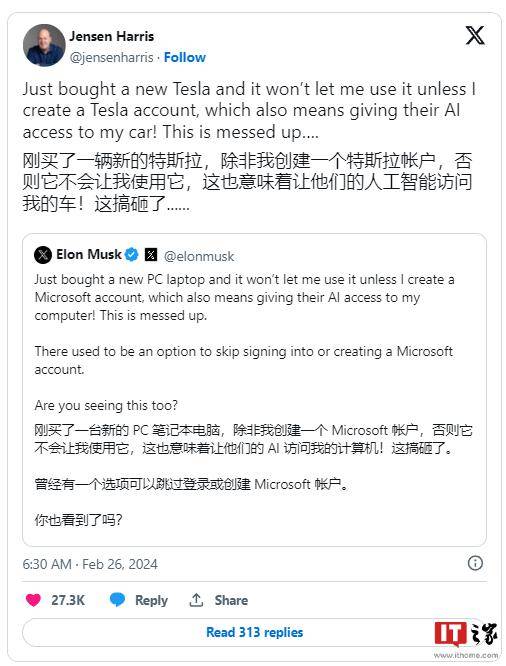The height and width of the screenshot is (666, 506).
Task: Click the reply speech bubble icon
Action: (x=117, y=599)
